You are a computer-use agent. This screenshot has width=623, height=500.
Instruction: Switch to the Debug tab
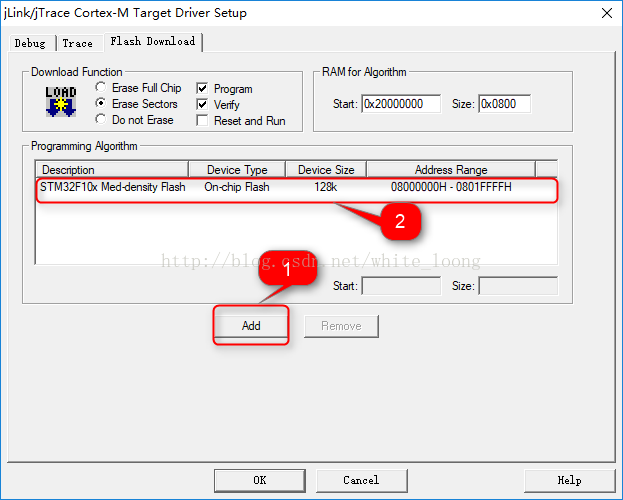[x=30, y=43]
